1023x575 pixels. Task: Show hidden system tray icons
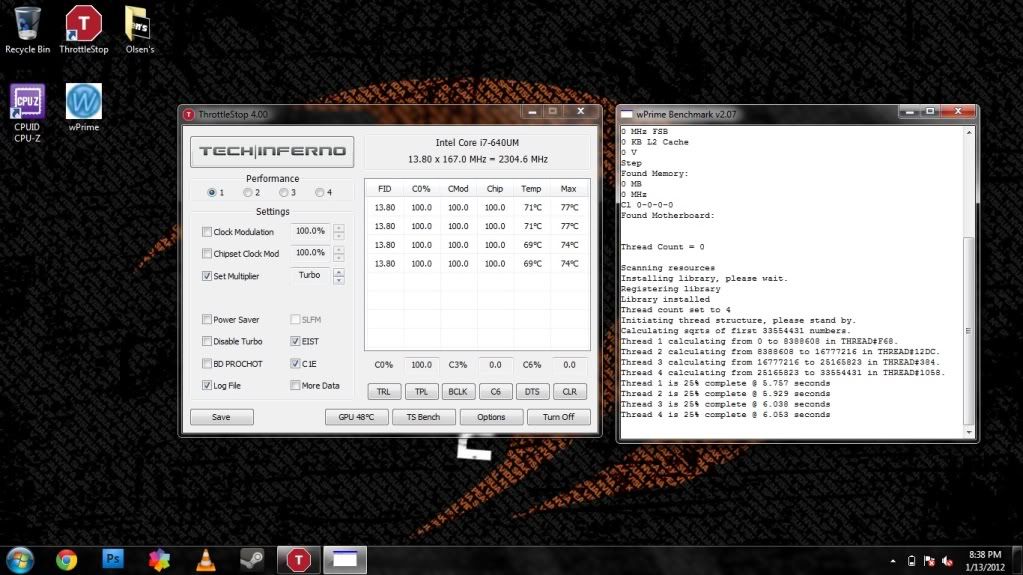(893, 561)
